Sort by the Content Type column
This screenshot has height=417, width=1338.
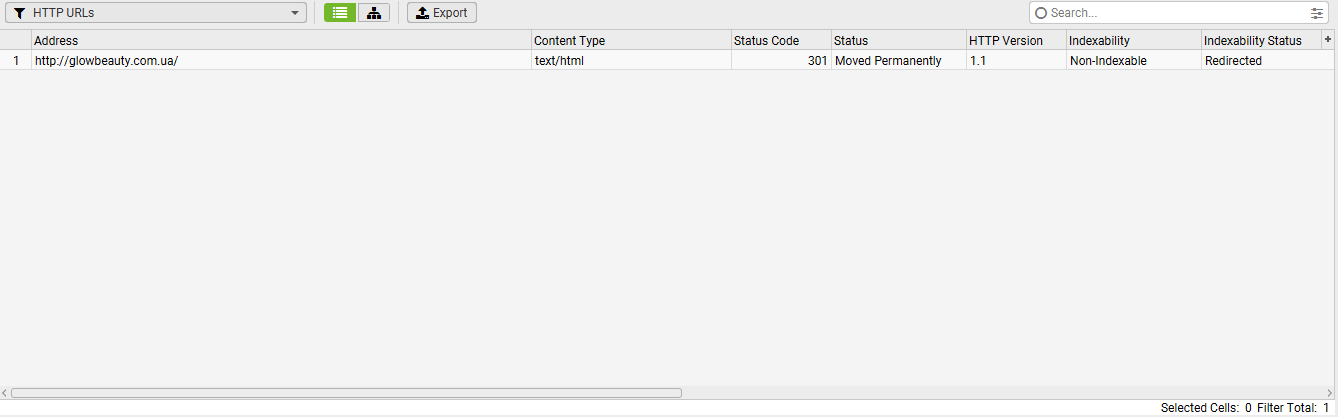click(630, 41)
